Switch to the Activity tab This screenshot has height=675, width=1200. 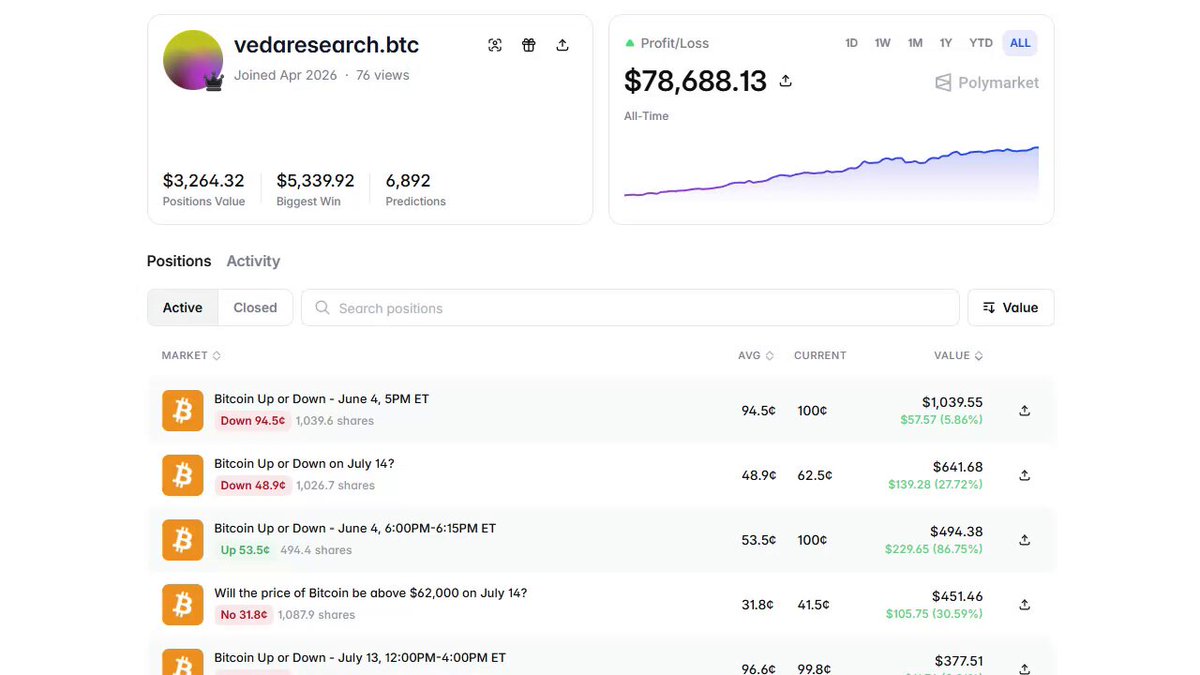tap(253, 261)
